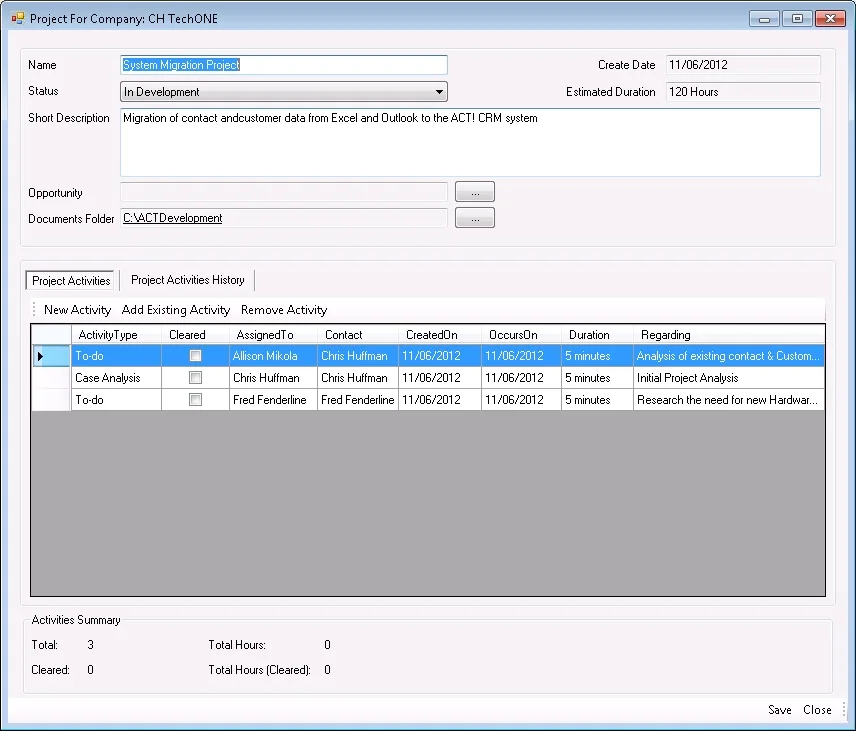Click Analysis of existing contact regarding cell
The width and height of the screenshot is (856, 731).
(729, 356)
